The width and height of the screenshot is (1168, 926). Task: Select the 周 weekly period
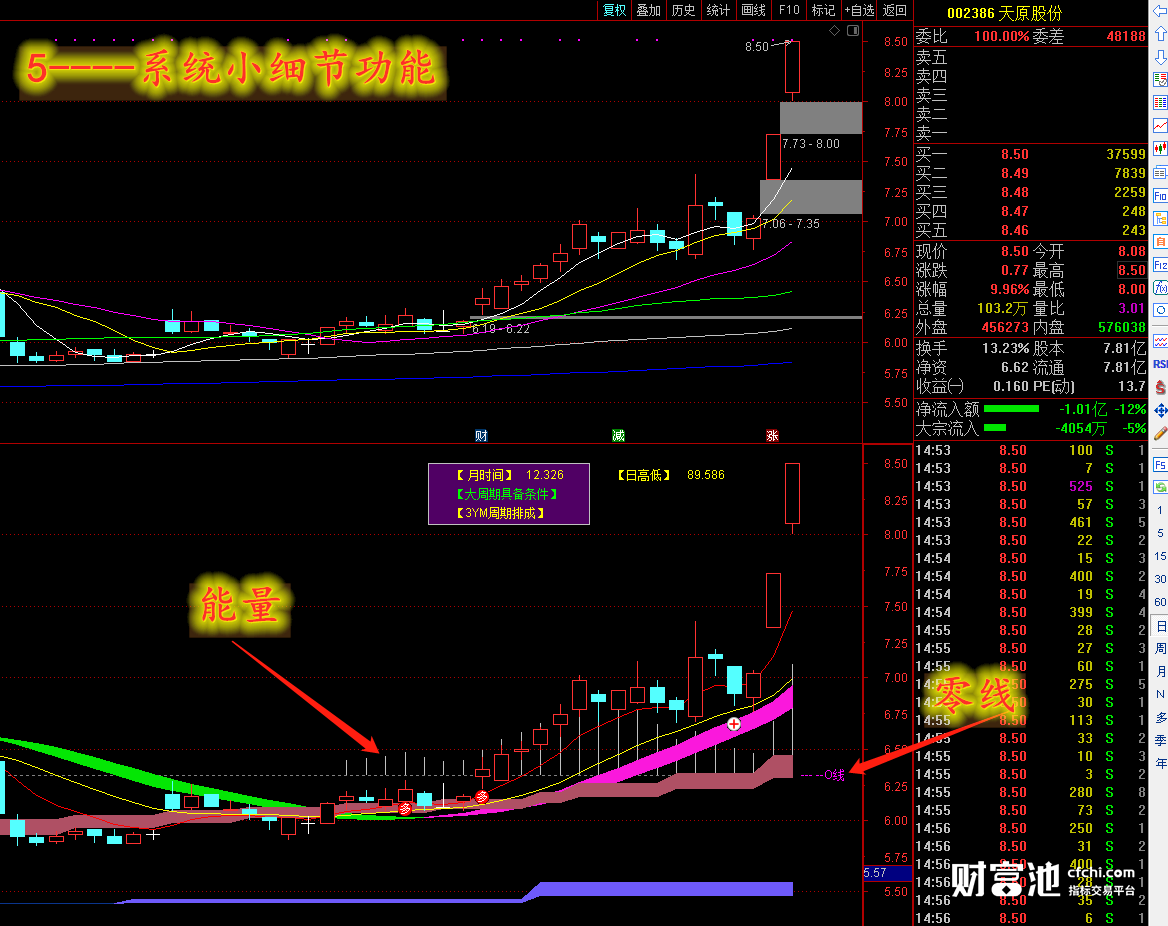1160,649
